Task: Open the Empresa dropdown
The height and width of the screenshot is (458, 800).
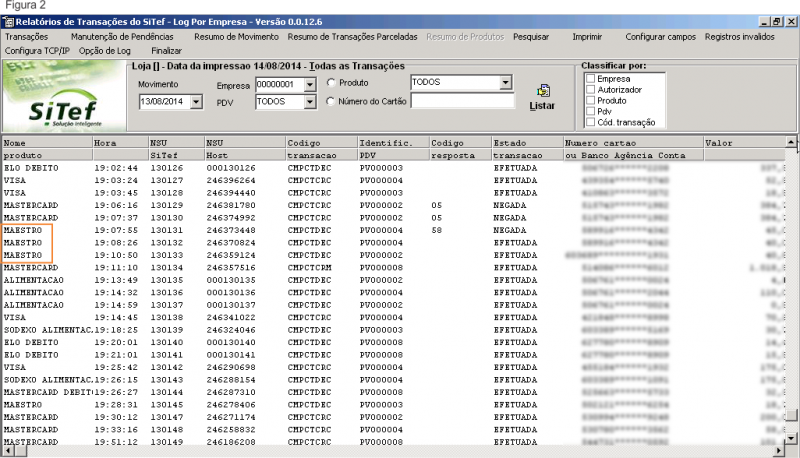Action: pos(310,85)
